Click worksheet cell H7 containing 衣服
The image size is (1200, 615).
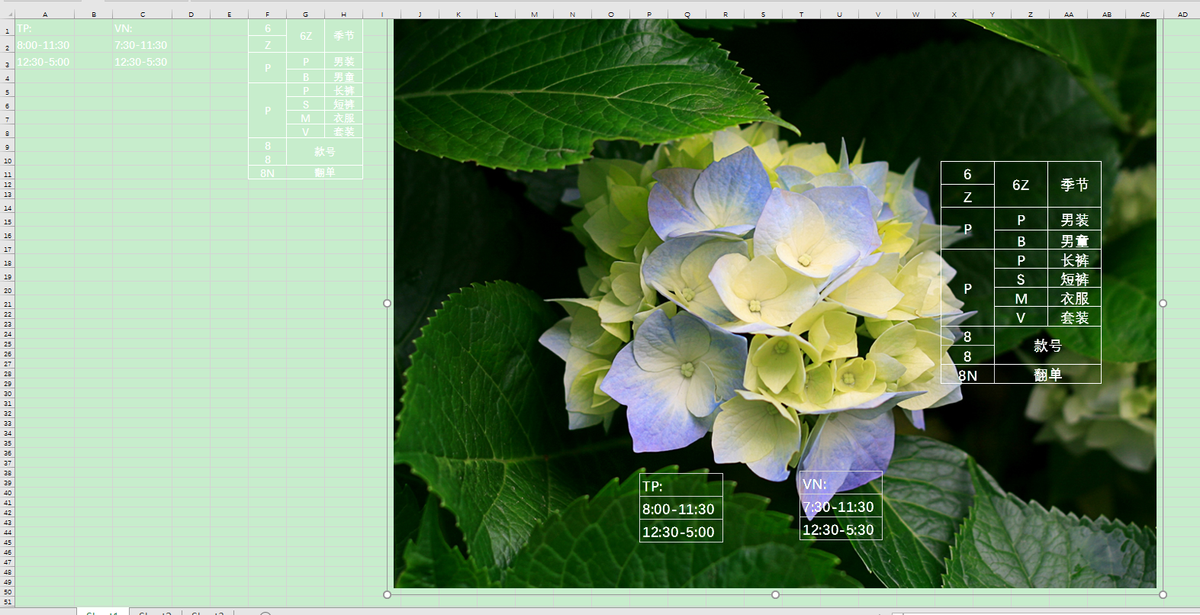point(343,118)
